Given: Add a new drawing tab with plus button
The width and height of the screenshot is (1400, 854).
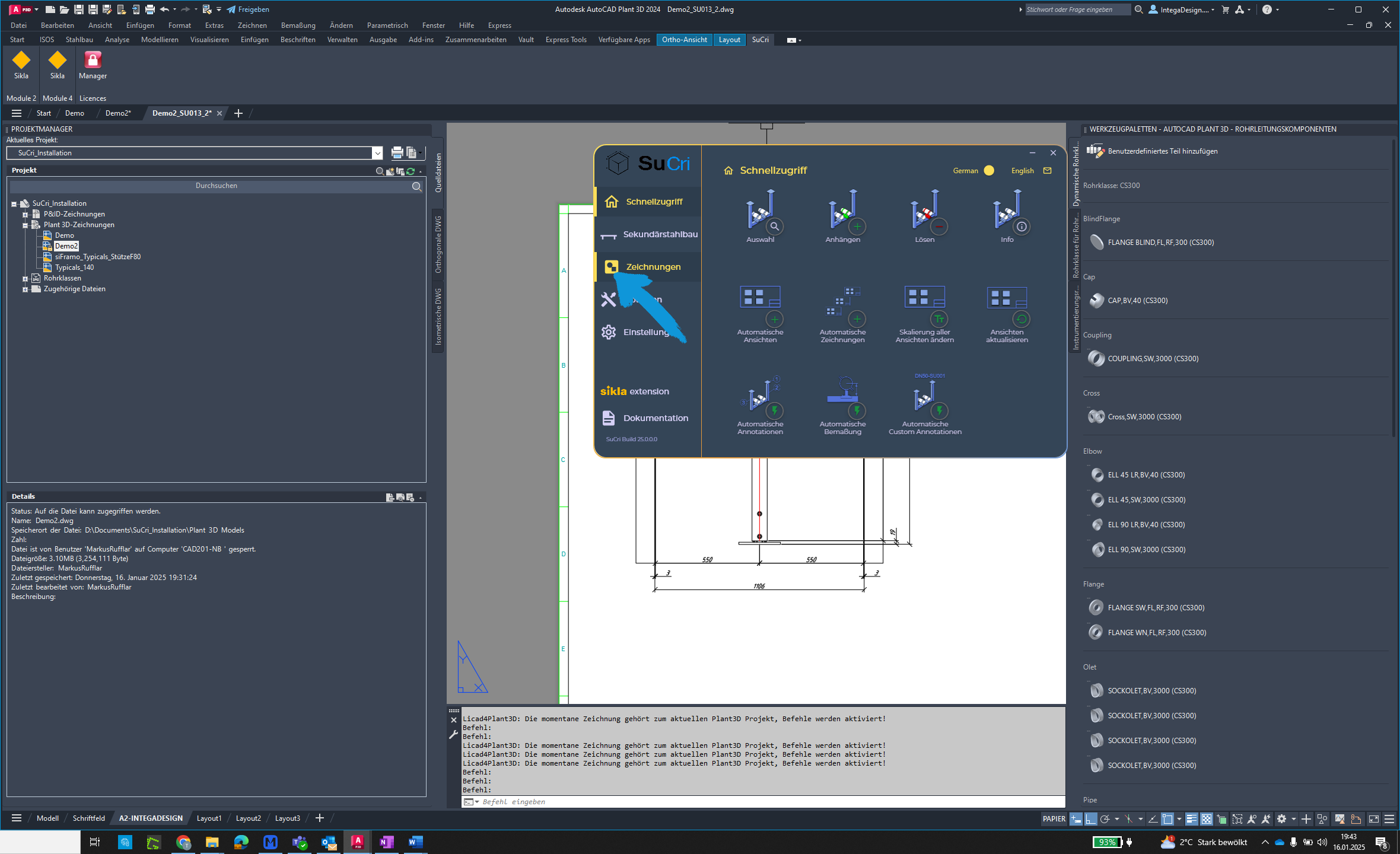Looking at the screenshot, I should point(238,113).
